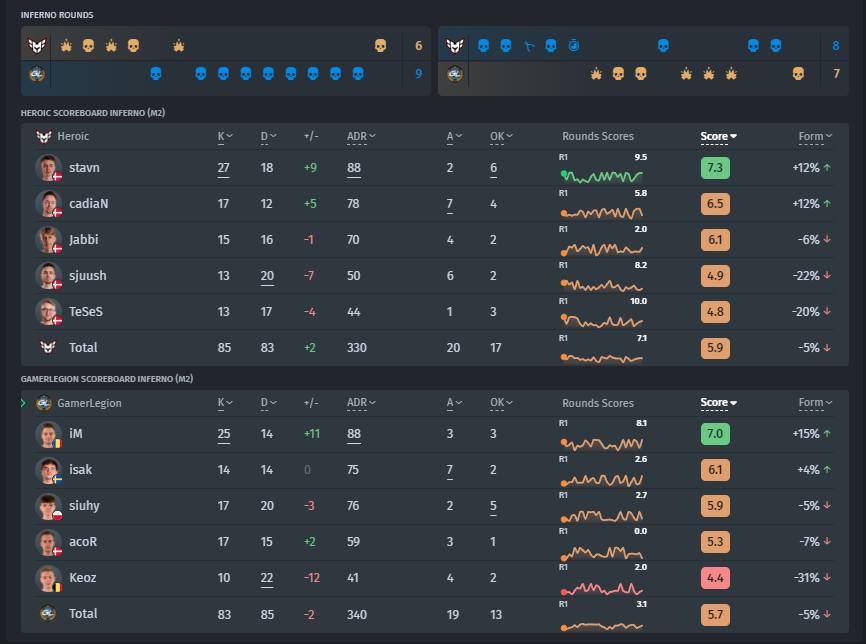The height and width of the screenshot is (644, 866).
Task: Sort GamerLegion table by D column
Action: 268,403
